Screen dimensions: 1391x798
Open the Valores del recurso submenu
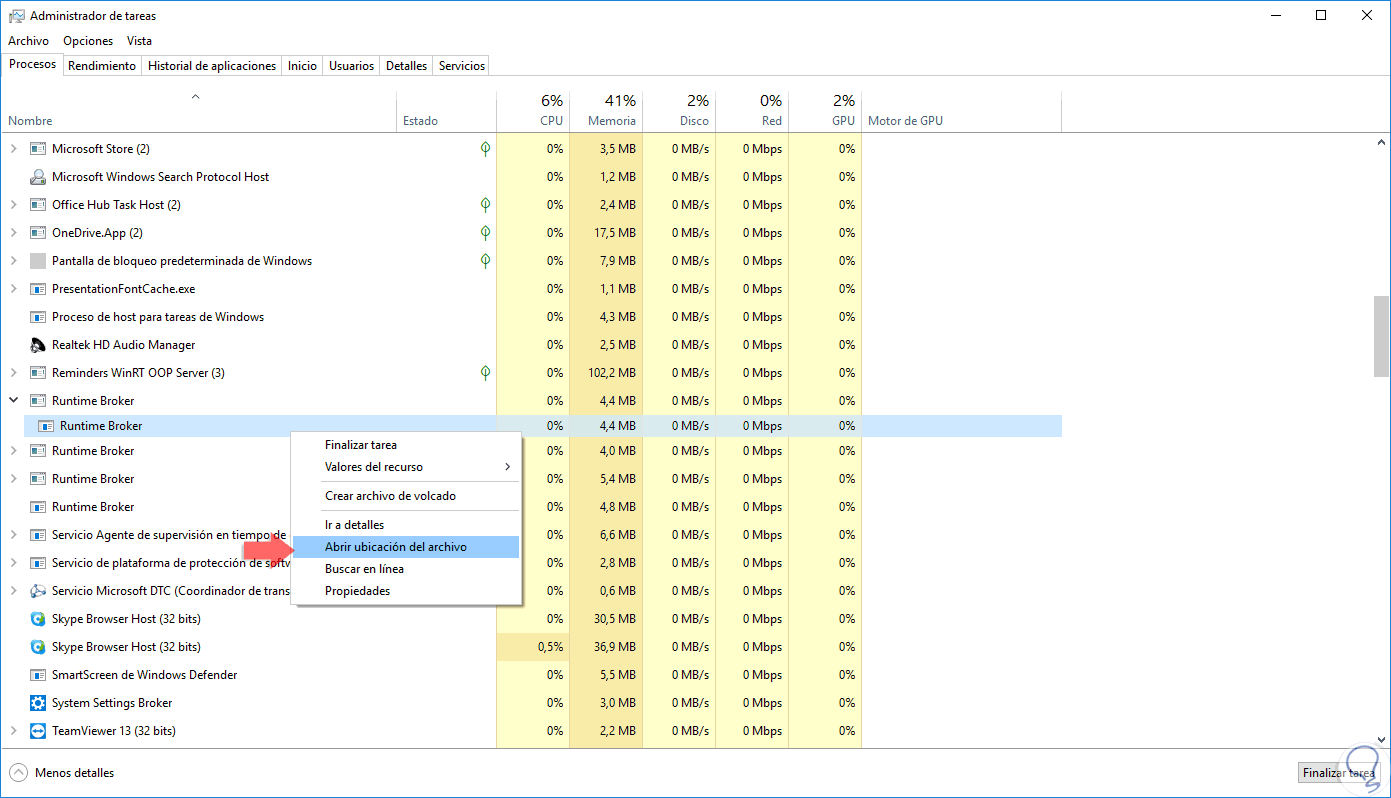pyautogui.click(x=406, y=467)
